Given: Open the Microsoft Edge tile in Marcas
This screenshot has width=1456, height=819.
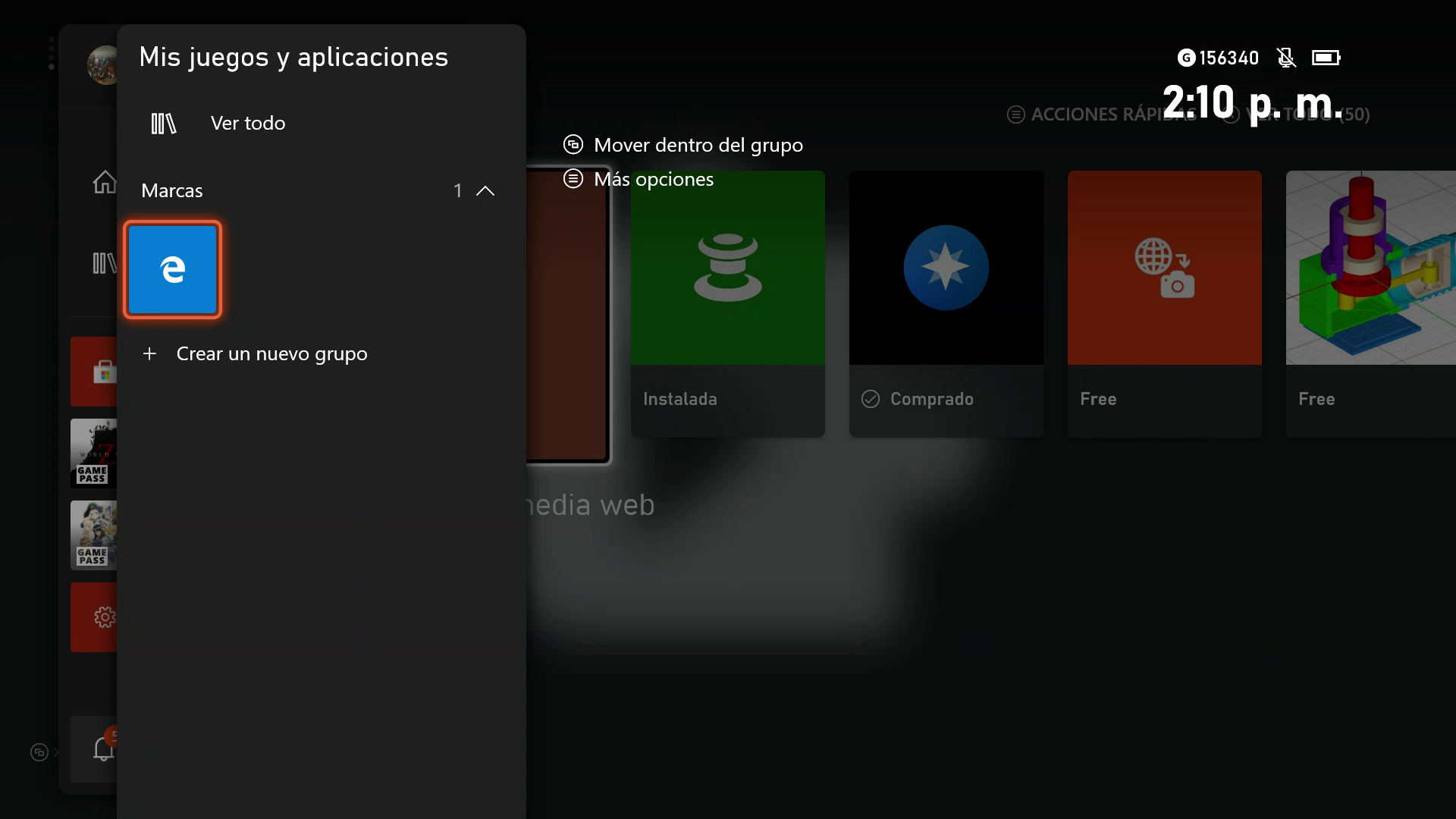Looking at the screenshot, I should click(173, 269).
